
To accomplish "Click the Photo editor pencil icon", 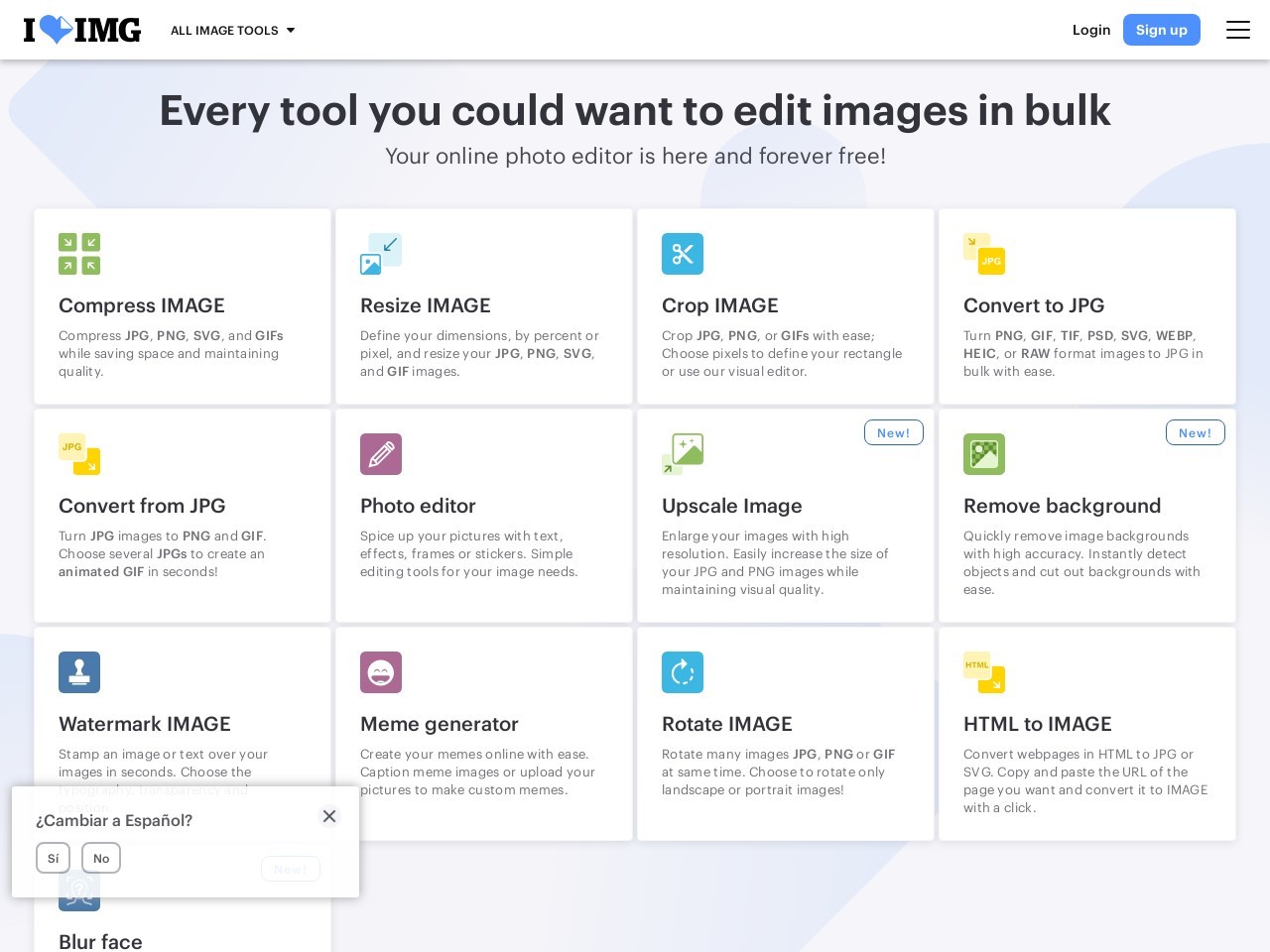I will click(381, 454).
